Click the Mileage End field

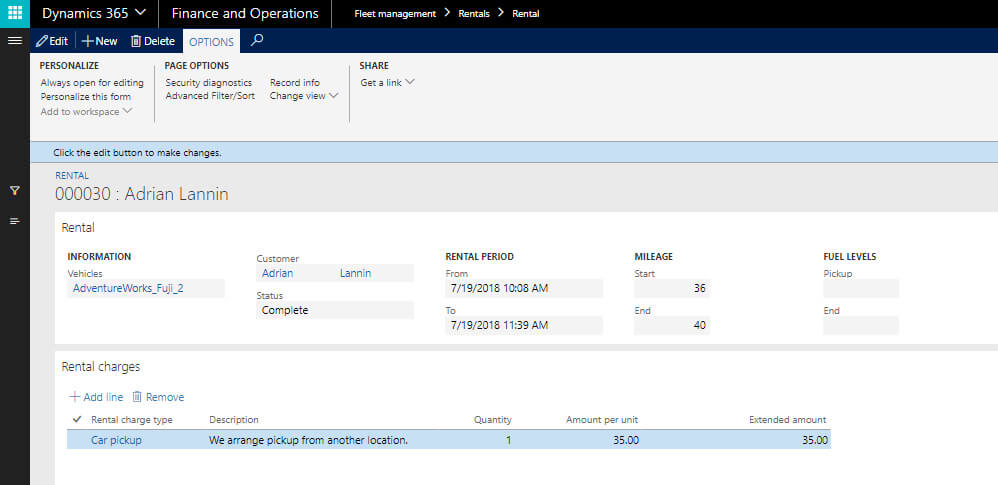671,325
